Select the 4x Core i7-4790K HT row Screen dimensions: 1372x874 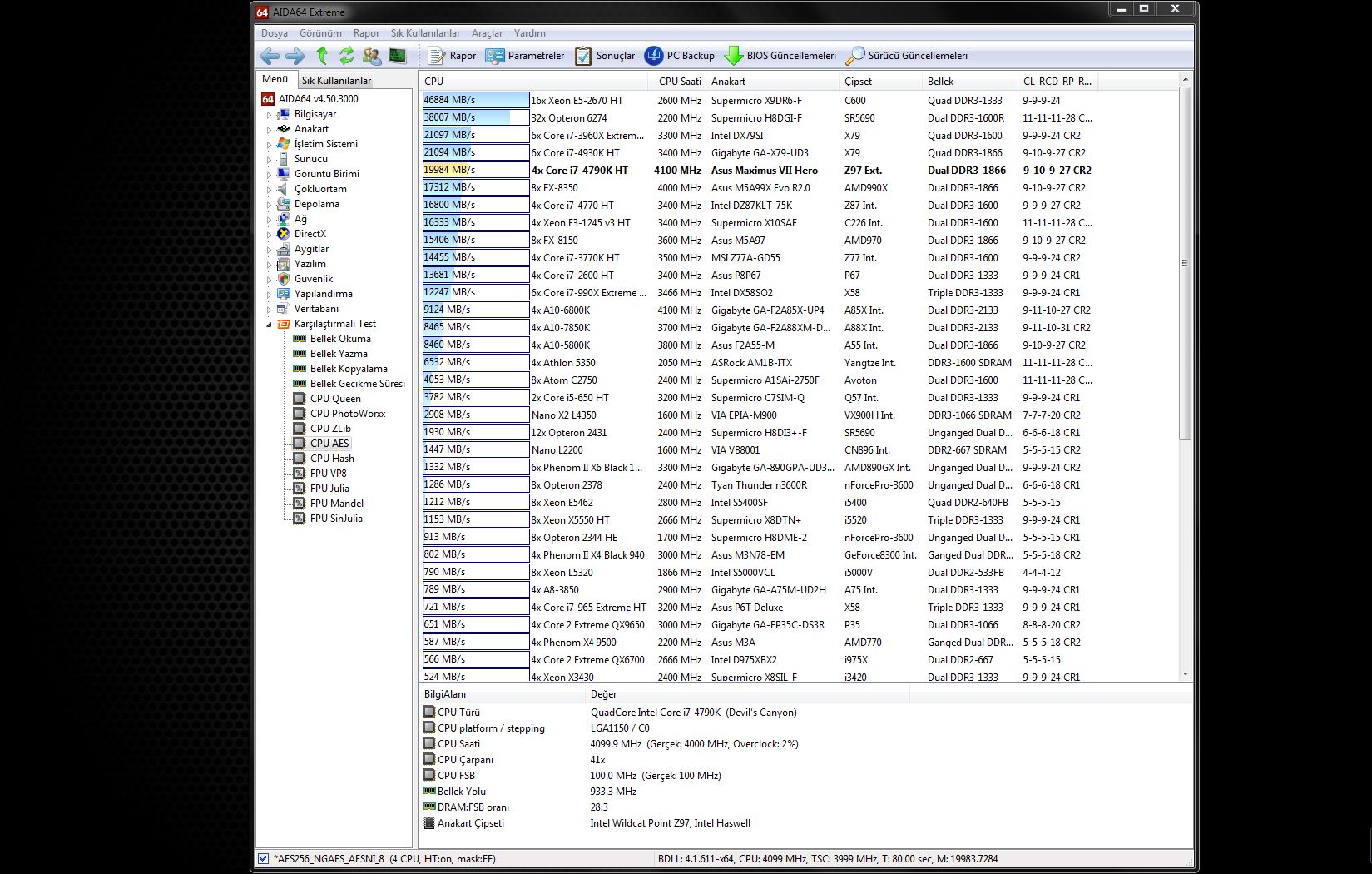click(800, 170)
